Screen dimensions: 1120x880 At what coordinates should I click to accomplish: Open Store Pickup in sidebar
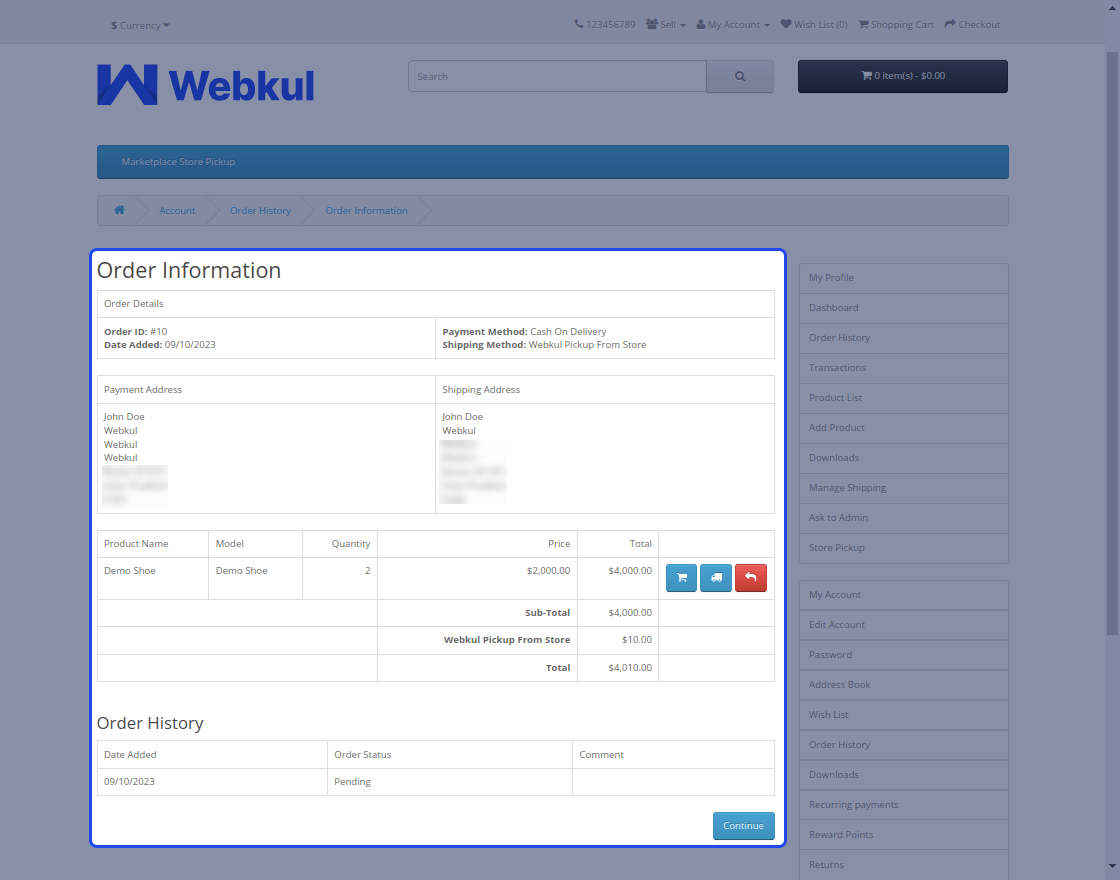pyautogui.click(x=904, y=548)
